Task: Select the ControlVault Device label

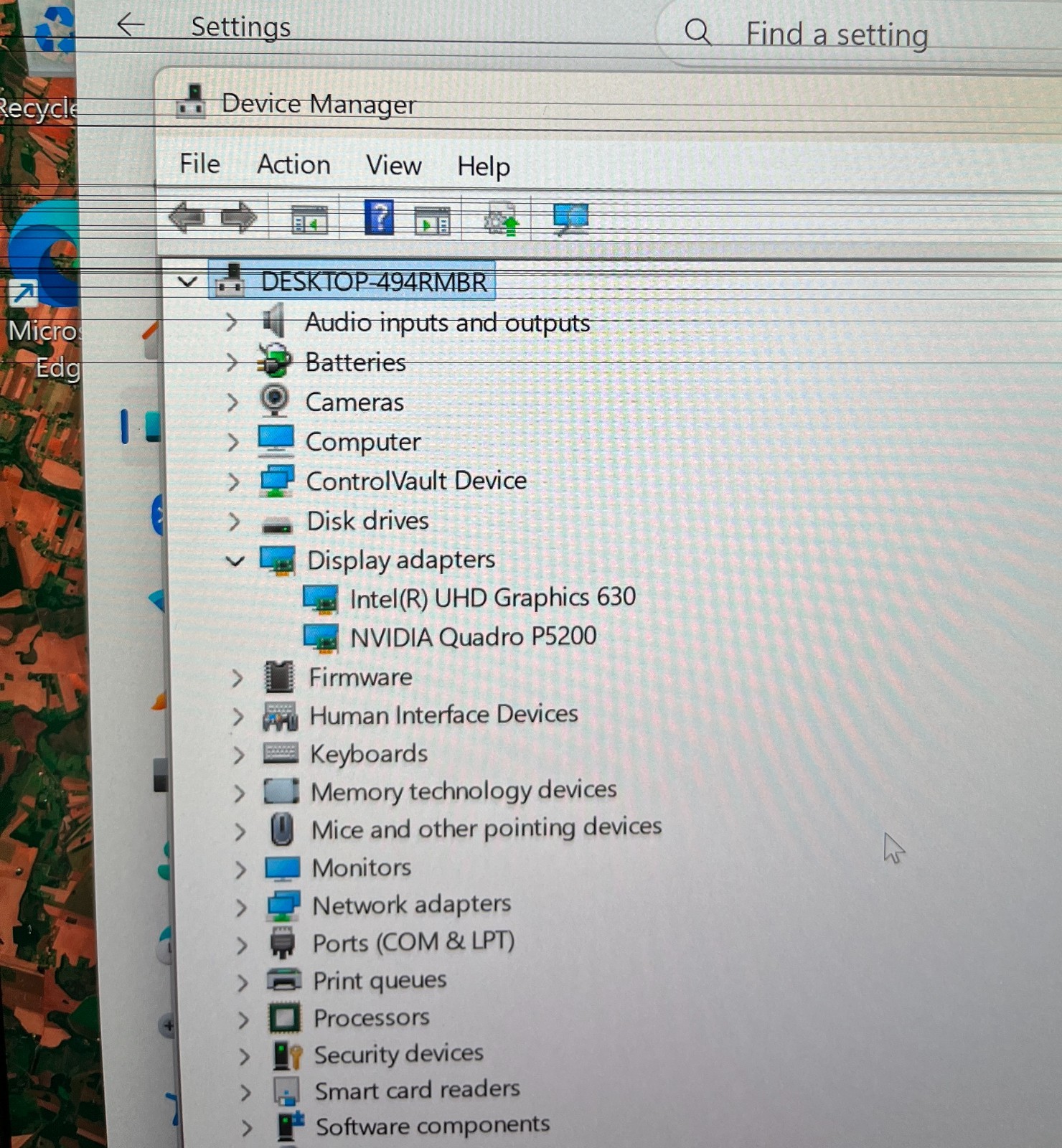Action: tap(416, 481)
